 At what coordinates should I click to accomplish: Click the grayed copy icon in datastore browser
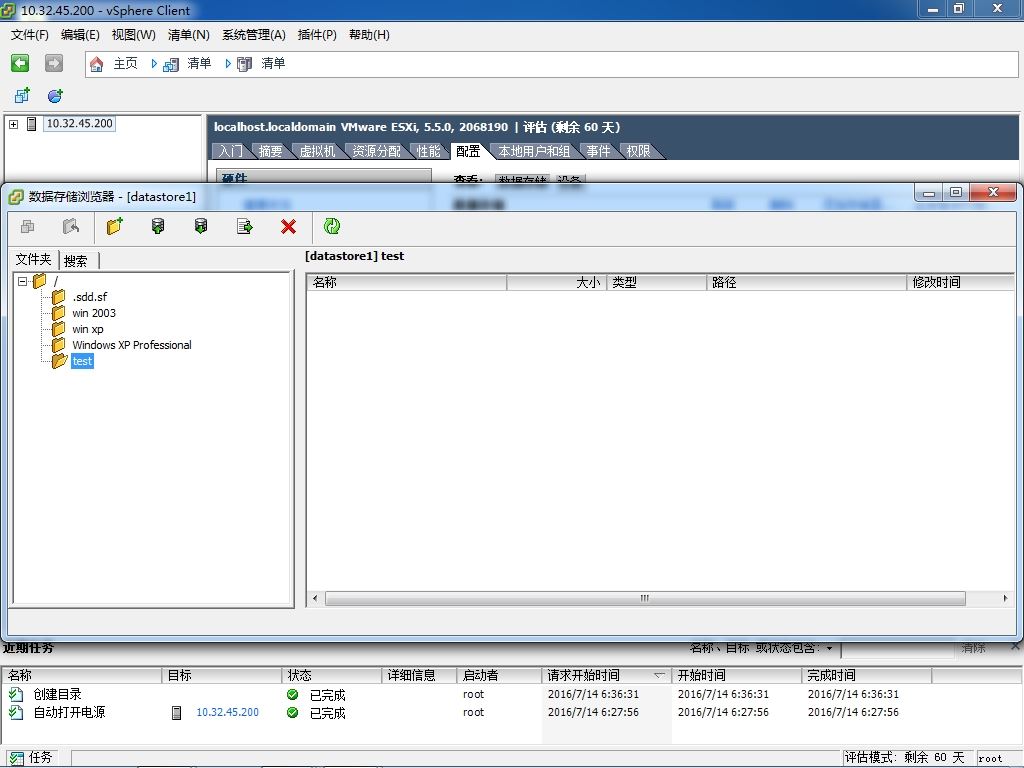click(27, 227)
